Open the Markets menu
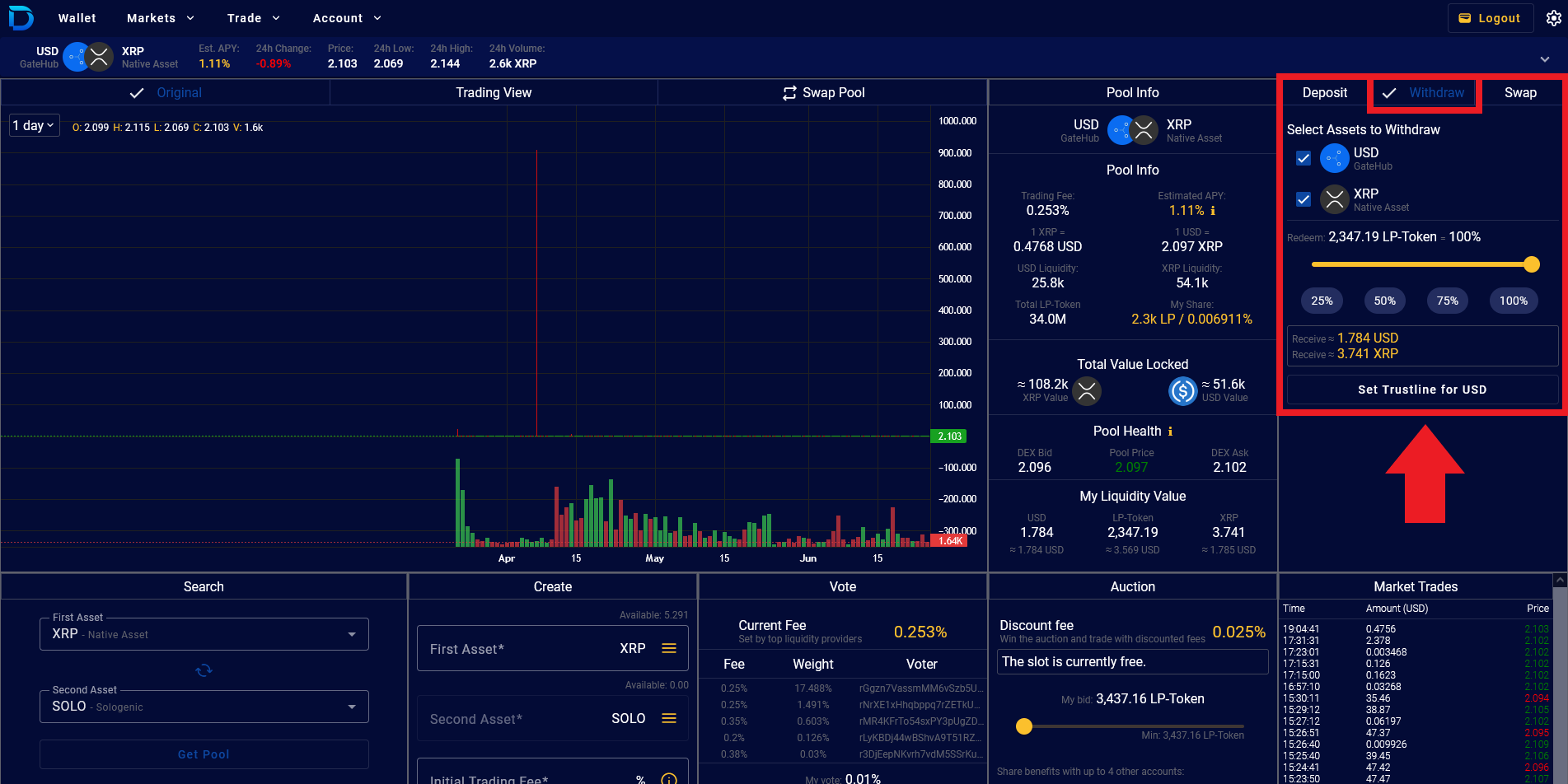The image size is (1568, 784). (160, 18)
